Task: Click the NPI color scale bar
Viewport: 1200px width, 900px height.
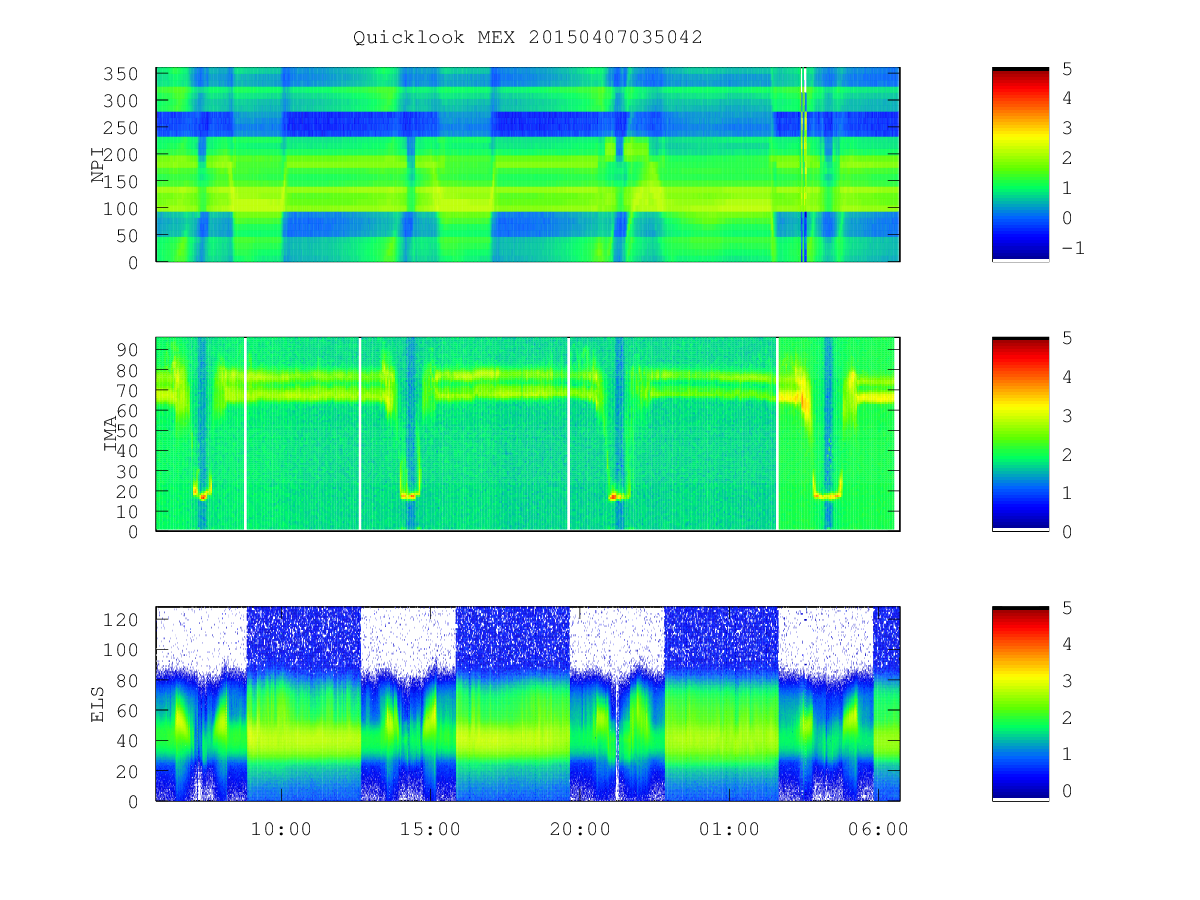Action: [1020, 165]
